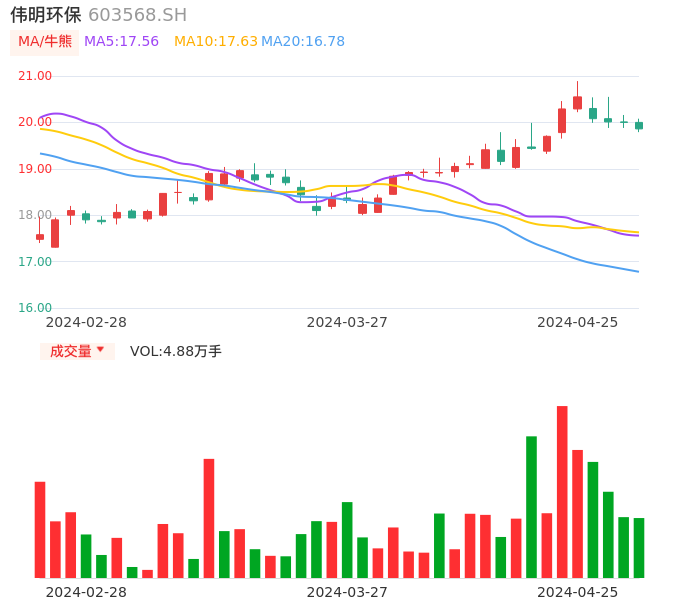
Task: Select the last green candlestick on the right
Action: (x=639, y=126)
